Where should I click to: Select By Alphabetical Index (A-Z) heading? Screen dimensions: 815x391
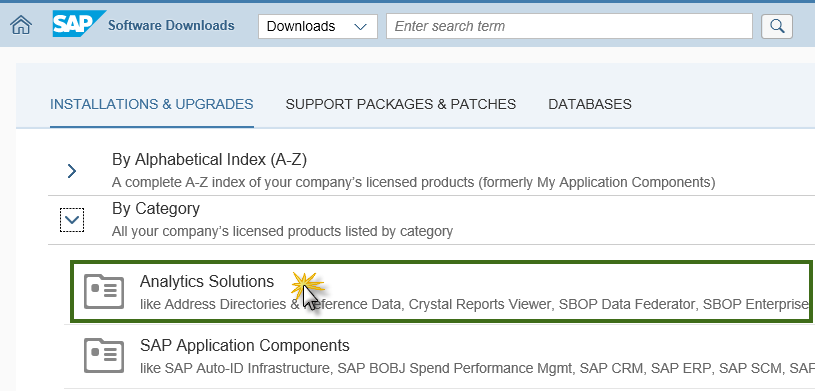click(209, 160)
